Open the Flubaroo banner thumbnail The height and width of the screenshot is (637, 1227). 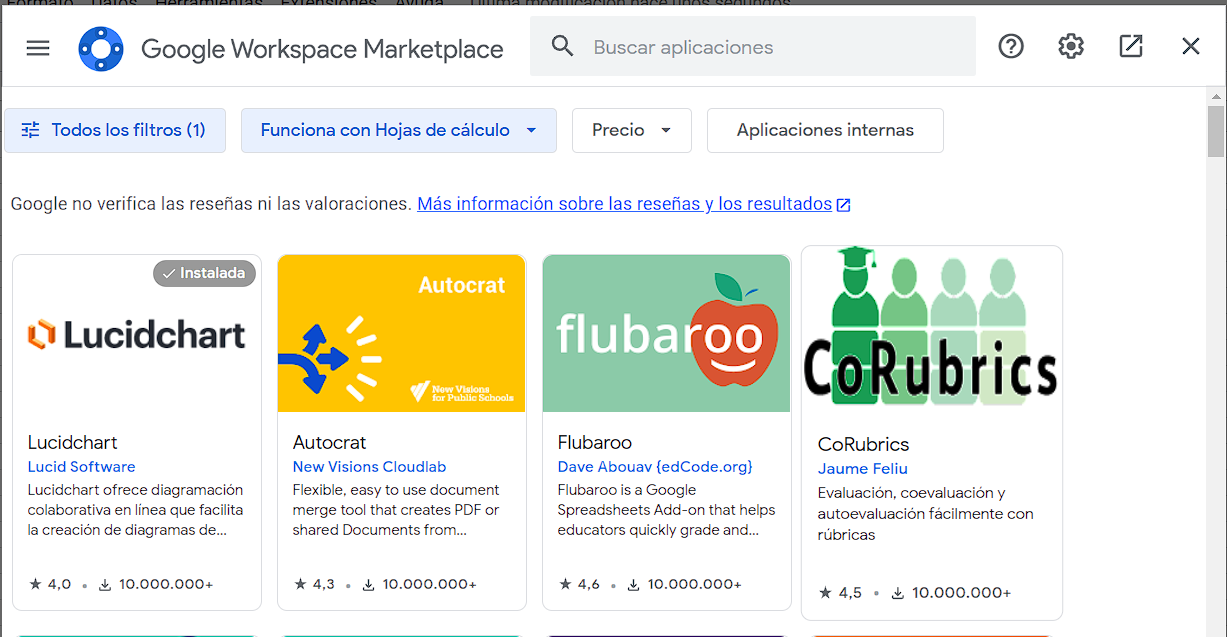click(x=666, y=334)
